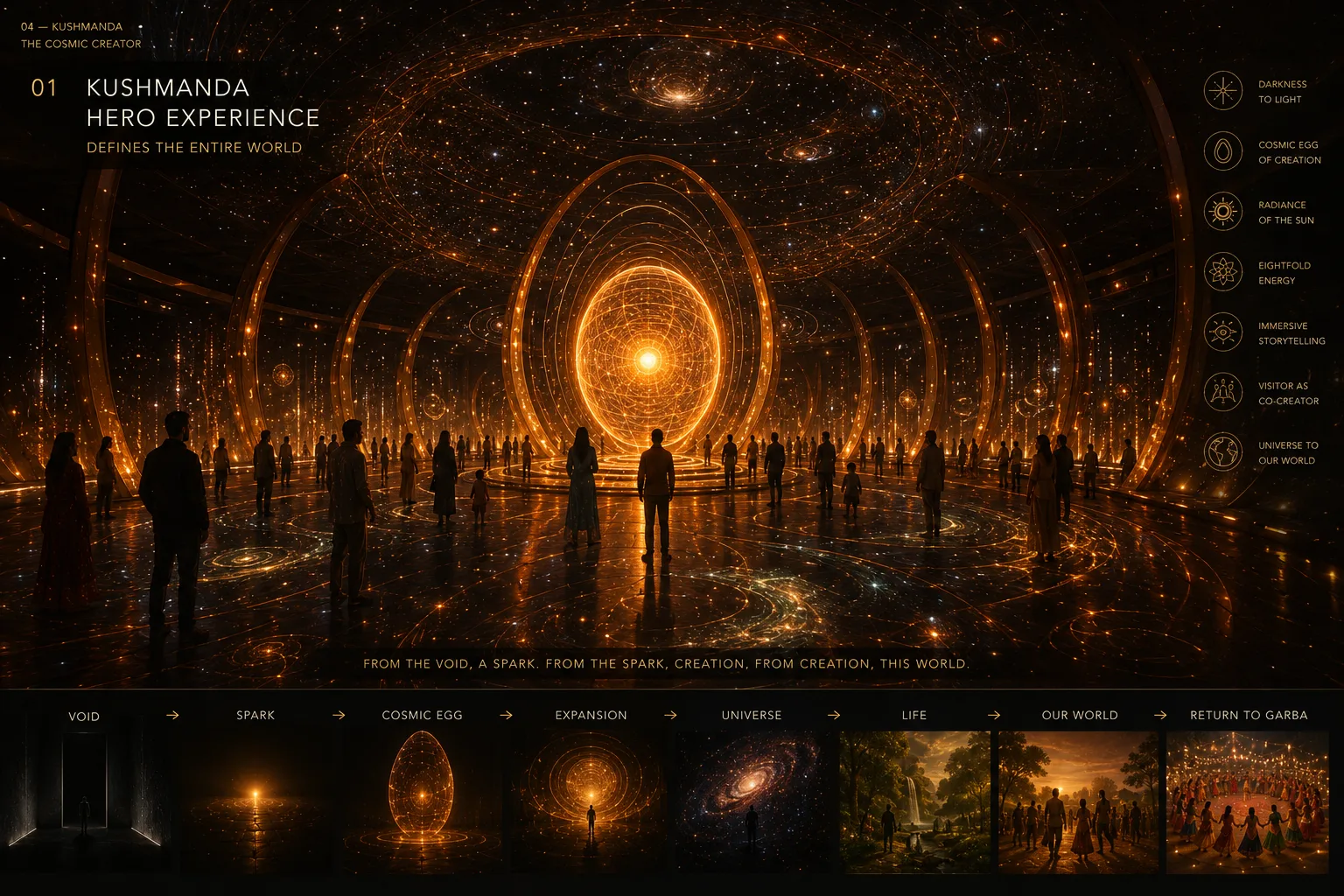Click the LIFE stage label

pos(914,715)
